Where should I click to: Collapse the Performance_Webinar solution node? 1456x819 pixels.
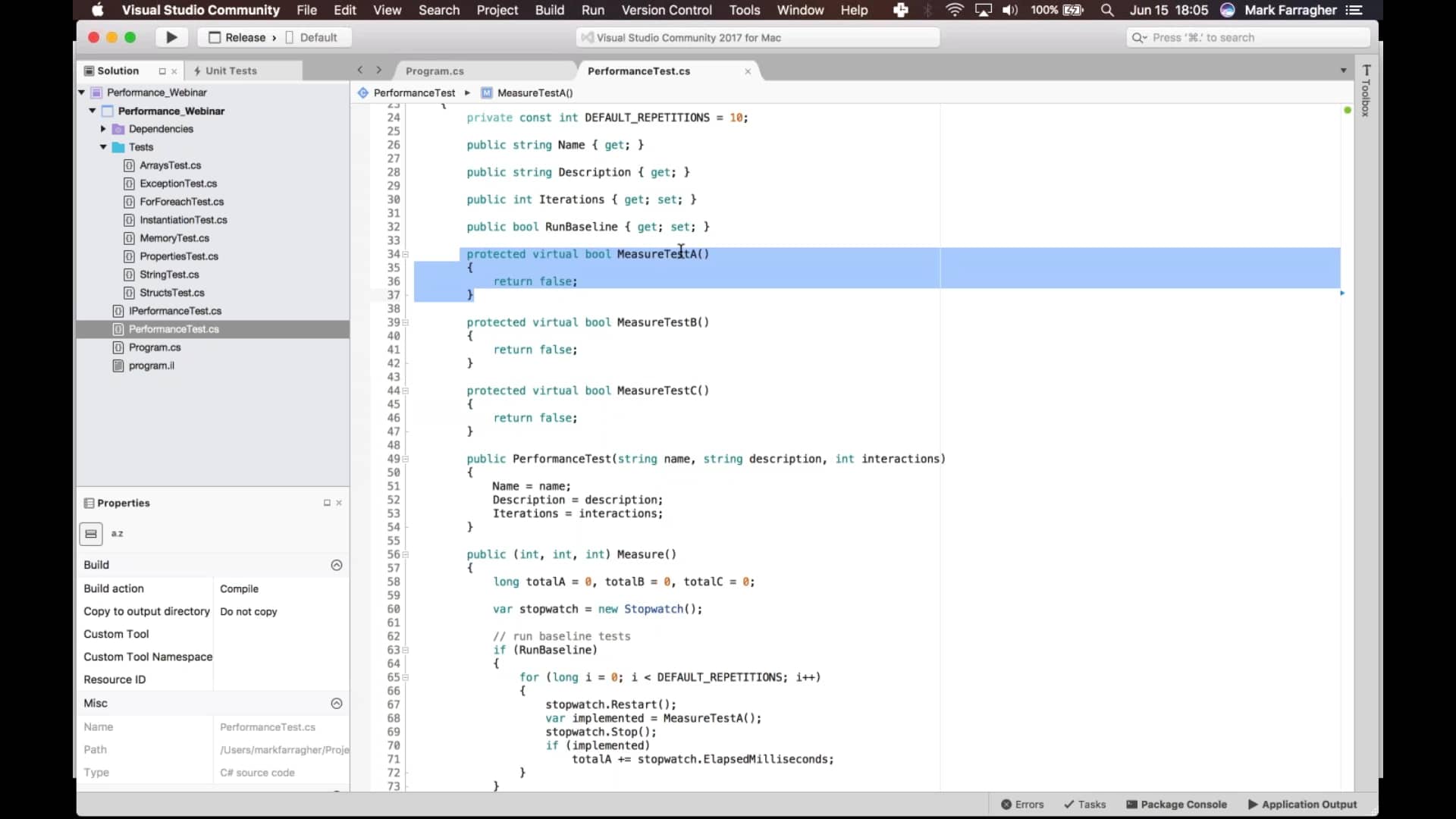pyautogui.click(x=82, y=93)
